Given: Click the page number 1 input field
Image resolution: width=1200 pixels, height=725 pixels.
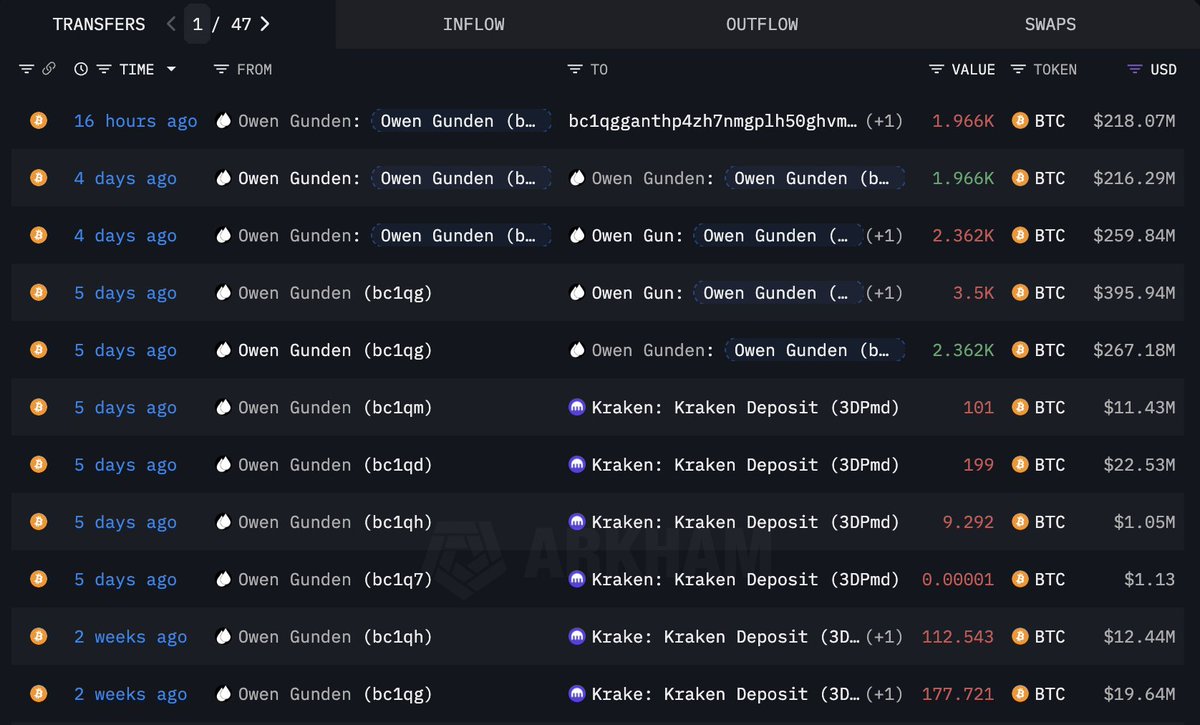Looking at the screenshot, I should click(x=198, y=24).
